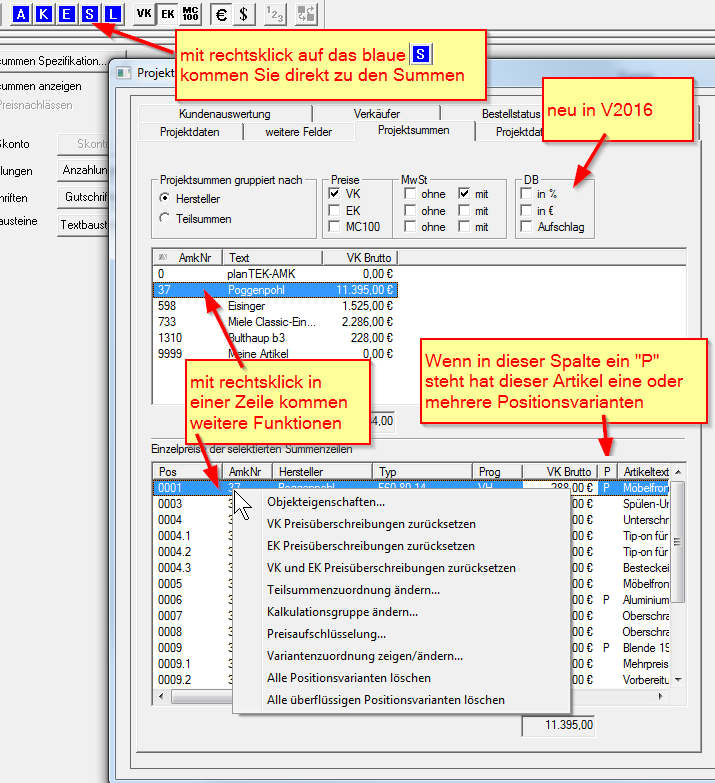Switch currency to Dollar in toolbar
Viewport: 715px width, 783px height.
(244, 14)
